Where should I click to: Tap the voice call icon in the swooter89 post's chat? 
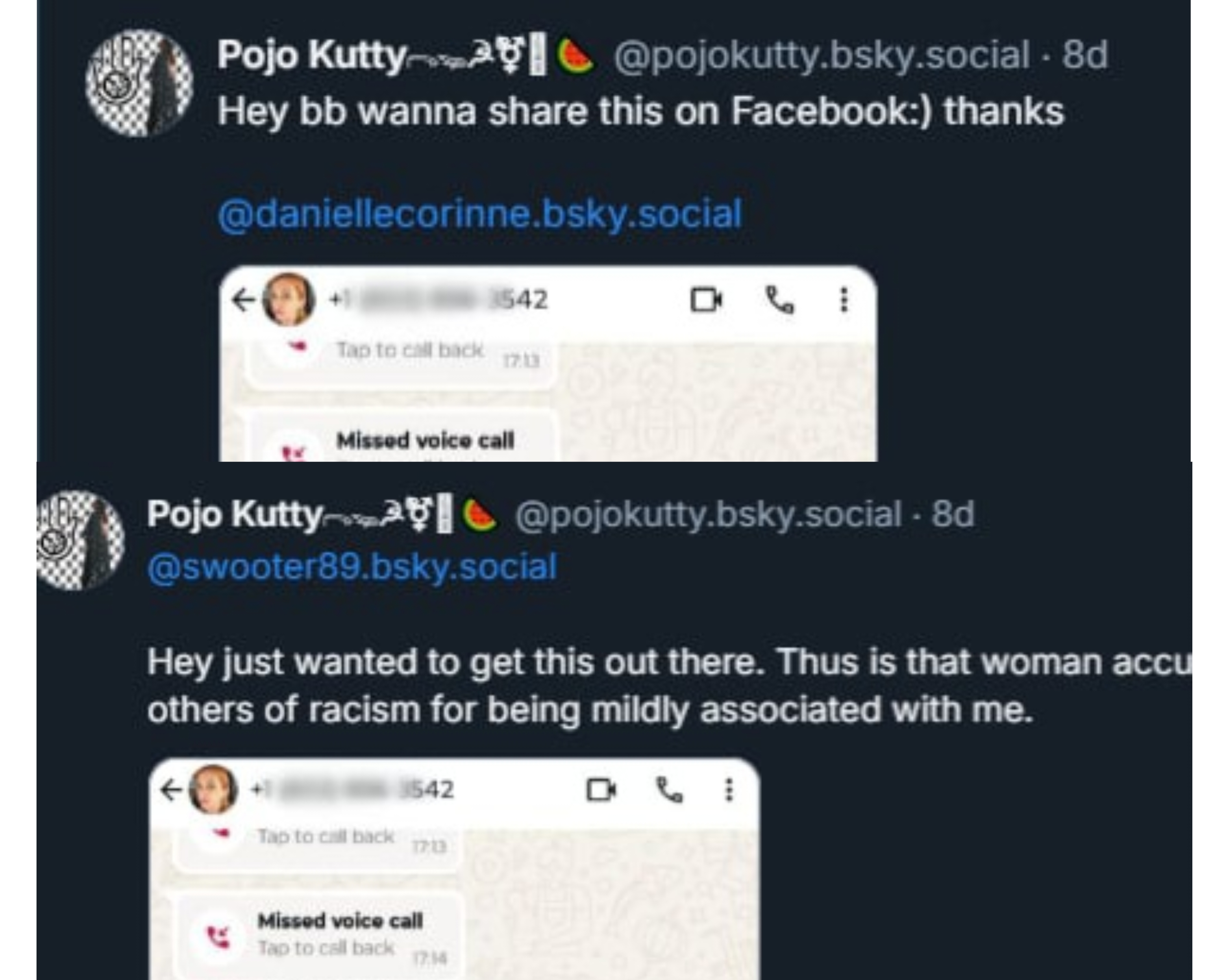point(669,790)
